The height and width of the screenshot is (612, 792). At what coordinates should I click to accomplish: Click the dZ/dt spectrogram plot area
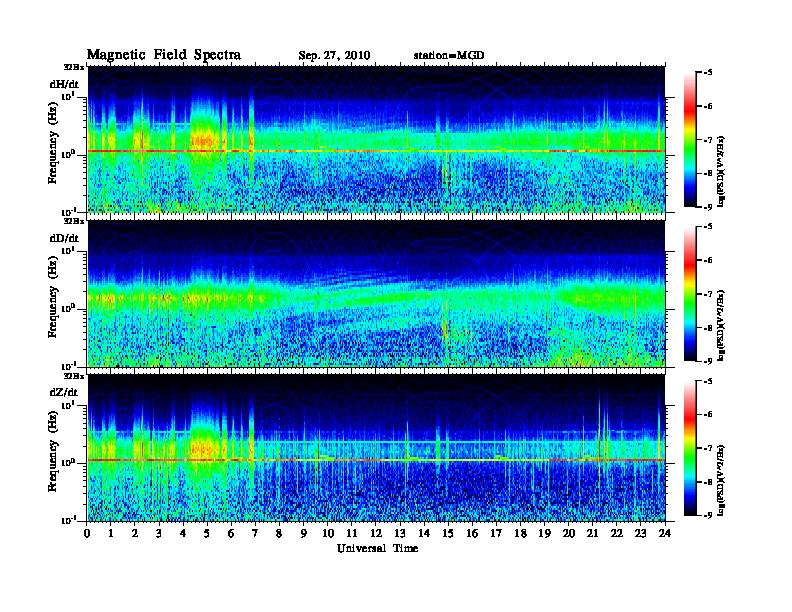pyautogui.click(x=376, y=448)
